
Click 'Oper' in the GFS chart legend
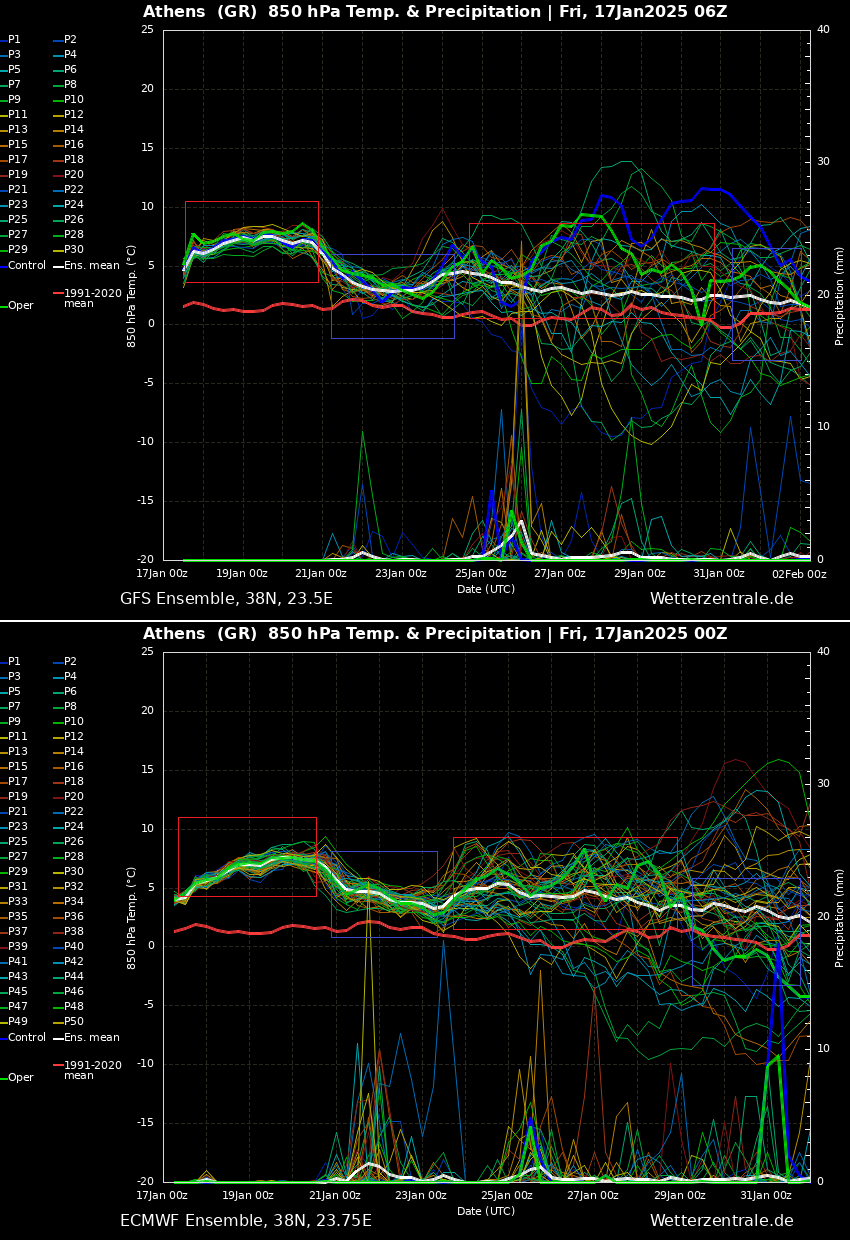[17, 305]
